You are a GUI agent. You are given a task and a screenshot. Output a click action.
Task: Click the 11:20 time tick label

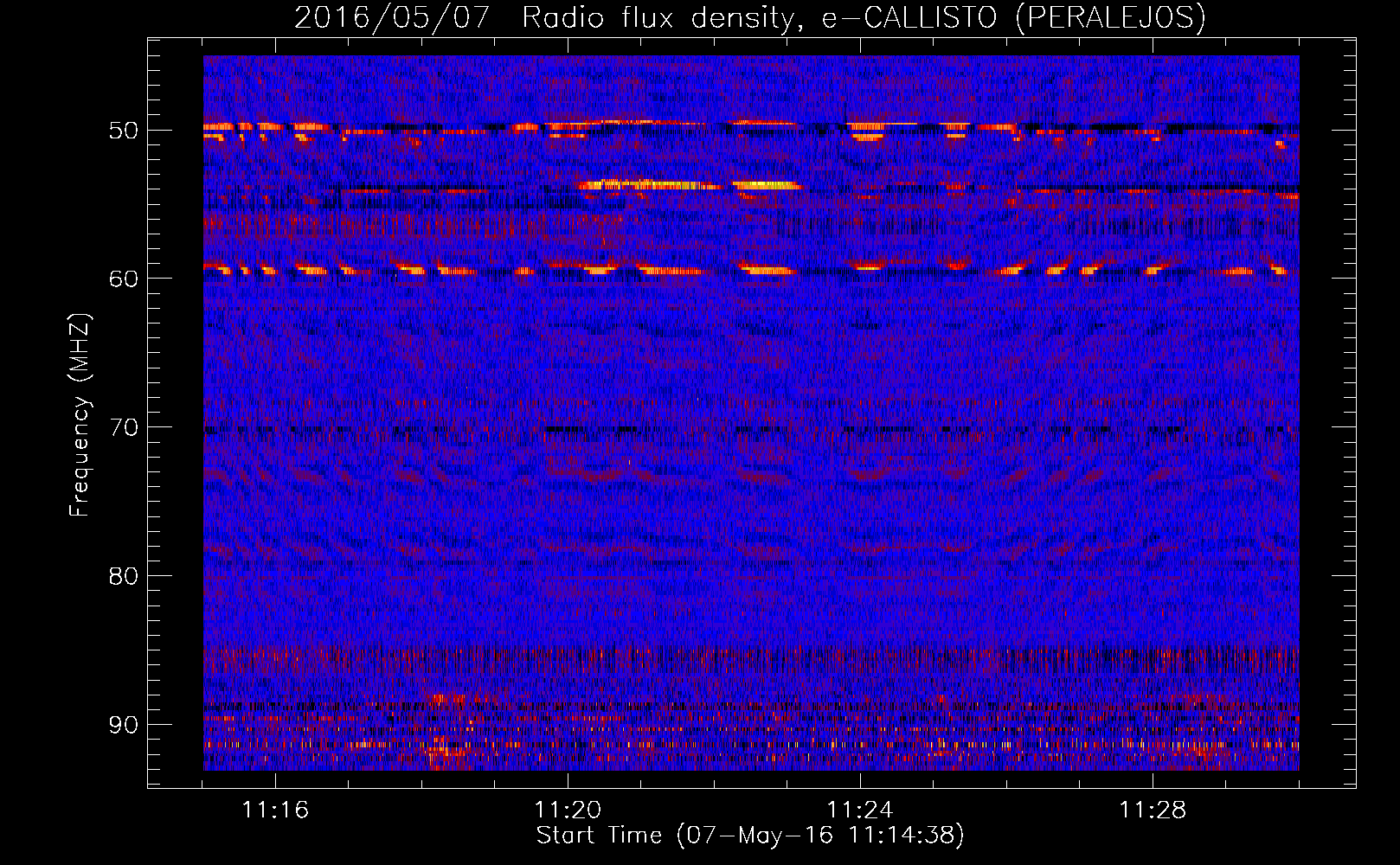point(568,811)
